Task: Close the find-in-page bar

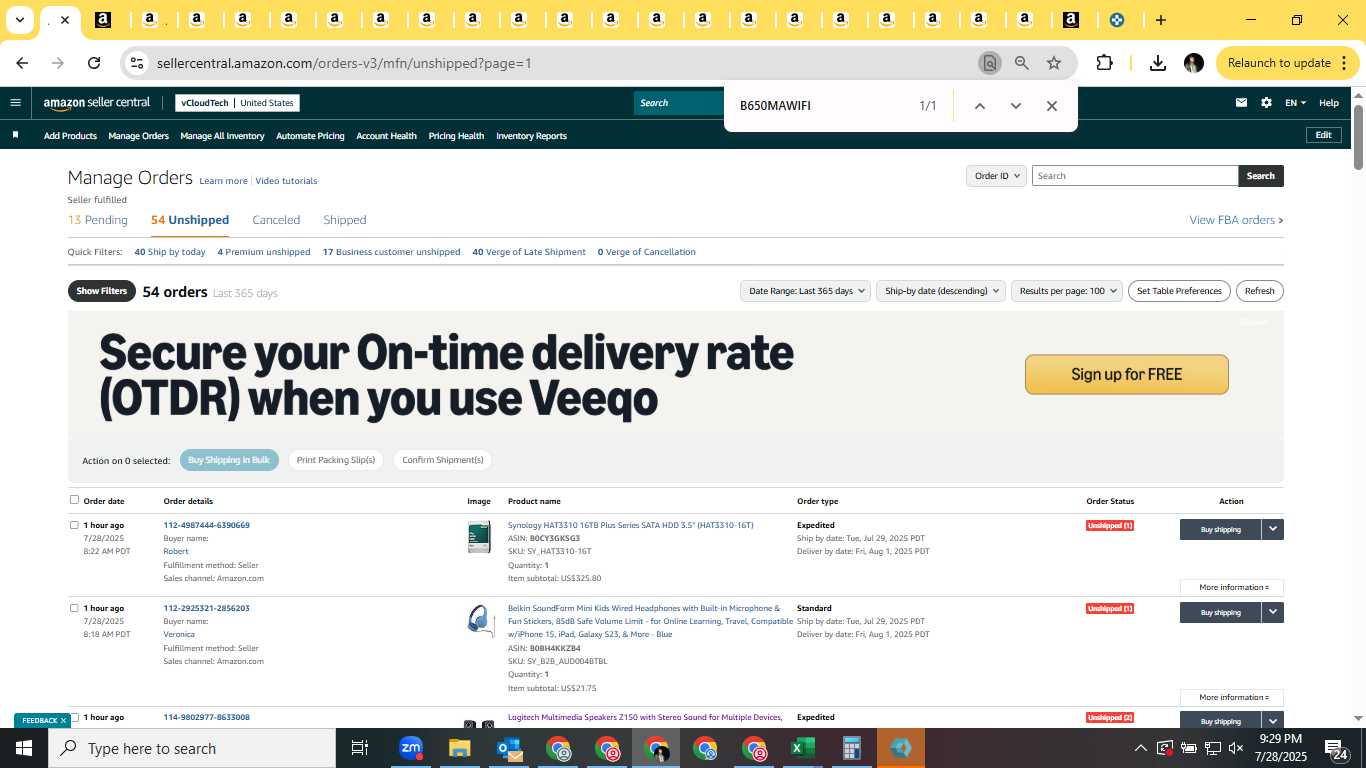Action: click(1051, 106)
